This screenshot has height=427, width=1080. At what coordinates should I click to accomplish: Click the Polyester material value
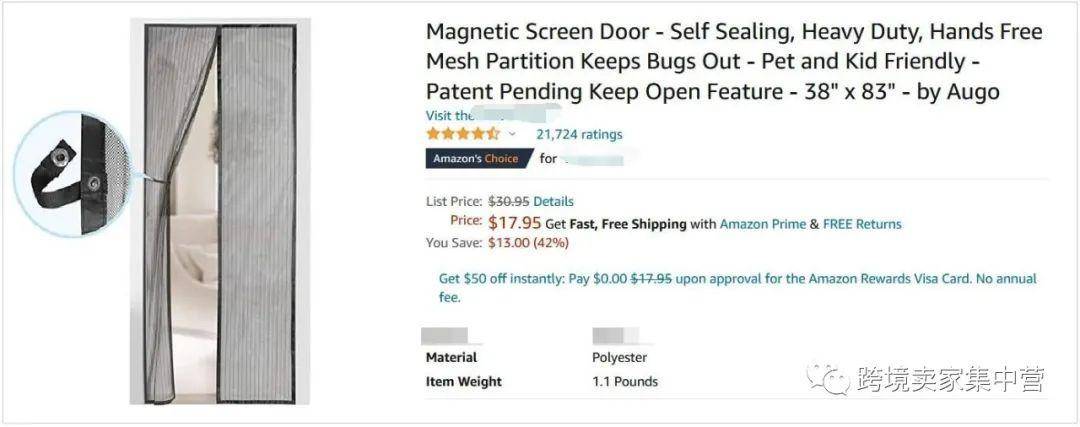(x=619, y=357)
